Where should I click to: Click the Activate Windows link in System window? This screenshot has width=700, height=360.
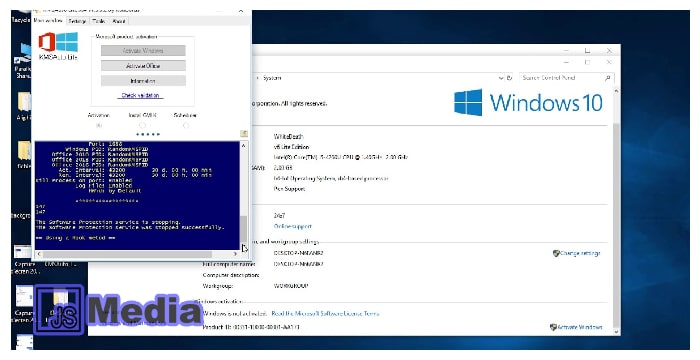pos(579,327)
